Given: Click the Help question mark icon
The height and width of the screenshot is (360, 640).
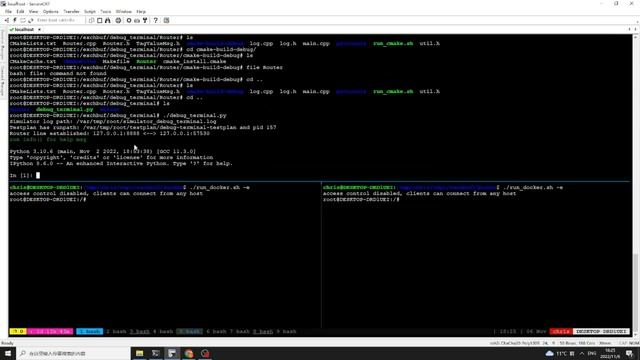Looking at the screenshot, I should click(x=156, y=20).
